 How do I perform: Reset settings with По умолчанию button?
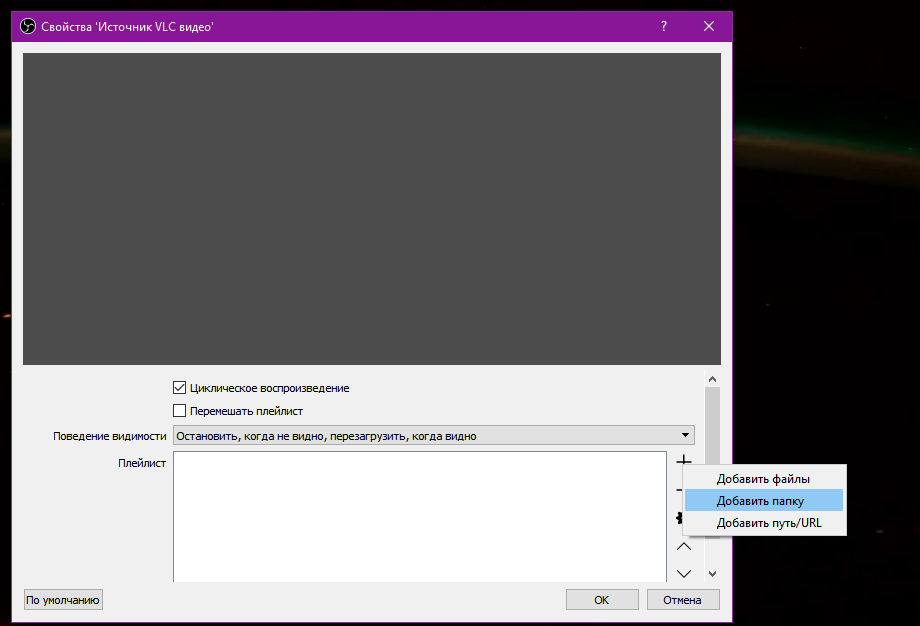(64, 600)
